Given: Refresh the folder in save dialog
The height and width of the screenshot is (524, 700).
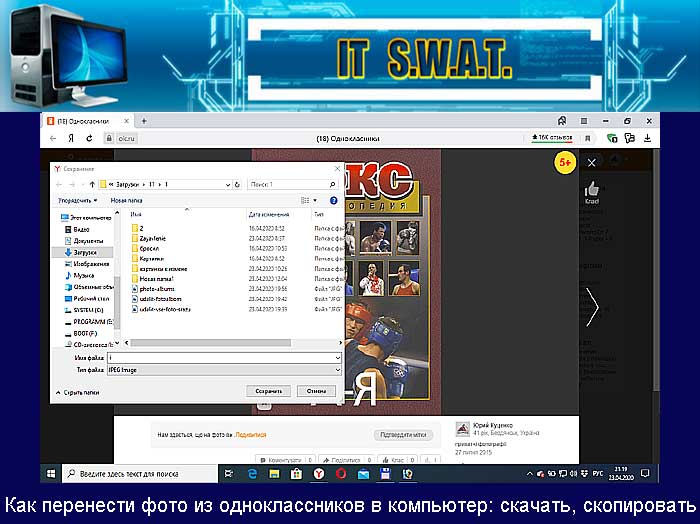Looking at the screenshot, I should 237,184.
